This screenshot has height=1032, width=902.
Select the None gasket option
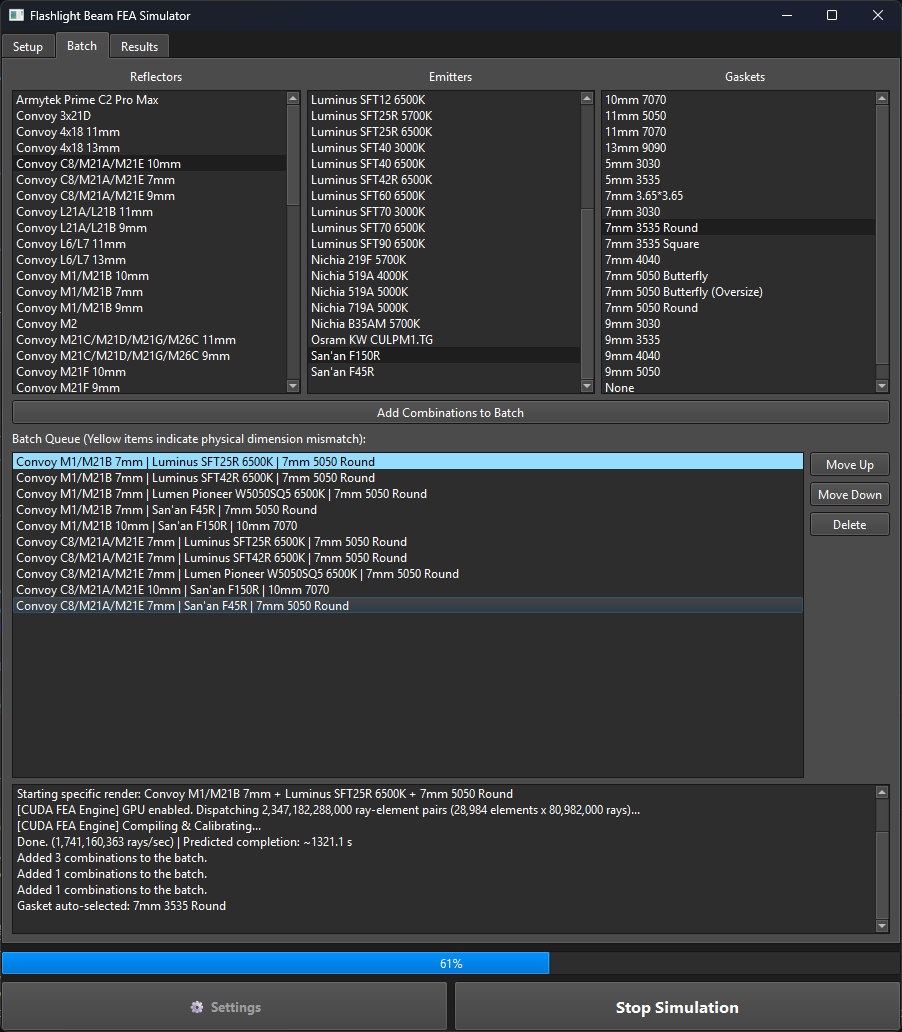[x=739, y=387]
